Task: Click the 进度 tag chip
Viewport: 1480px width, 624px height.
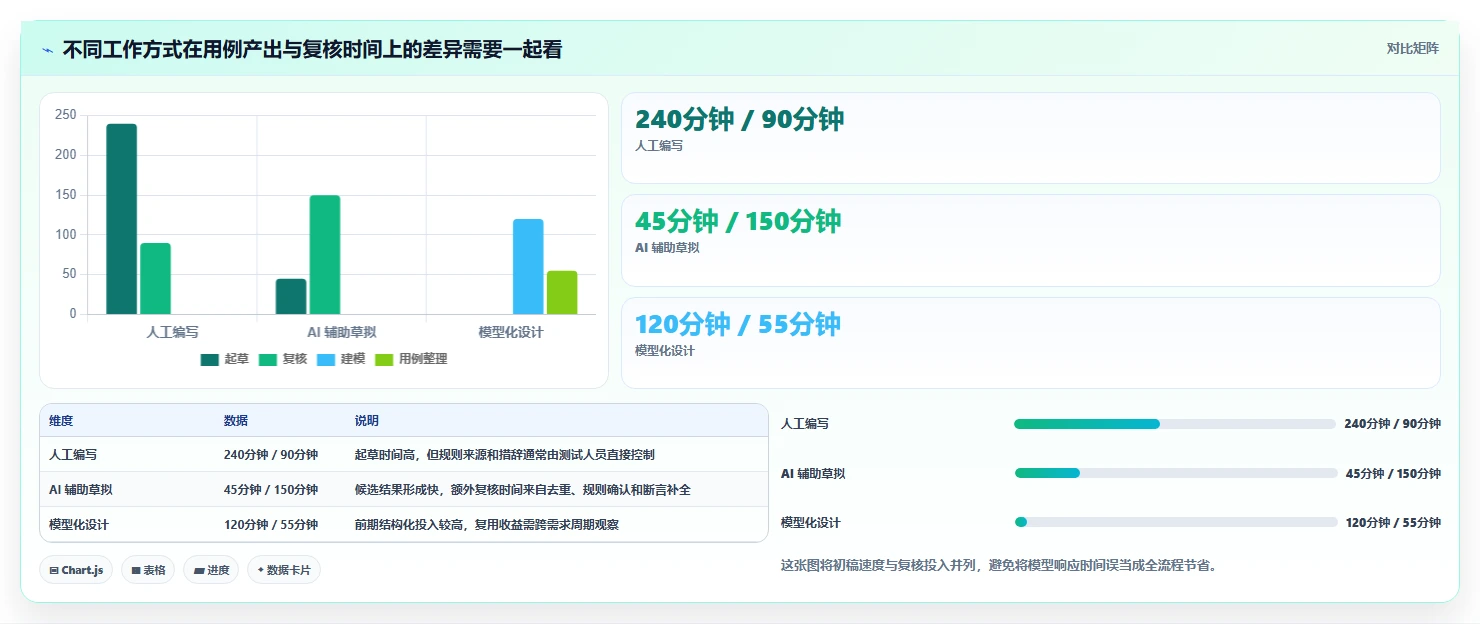Action: [211, 570]
